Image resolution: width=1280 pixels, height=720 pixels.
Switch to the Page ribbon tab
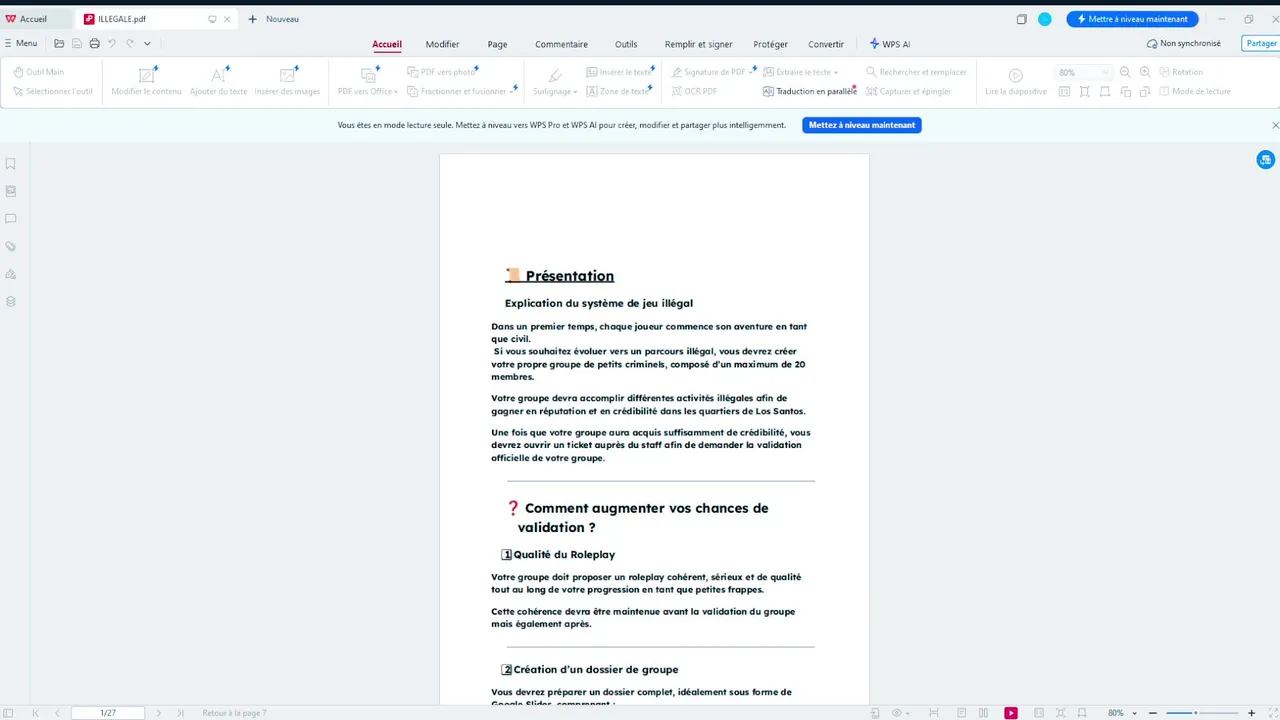498,44
